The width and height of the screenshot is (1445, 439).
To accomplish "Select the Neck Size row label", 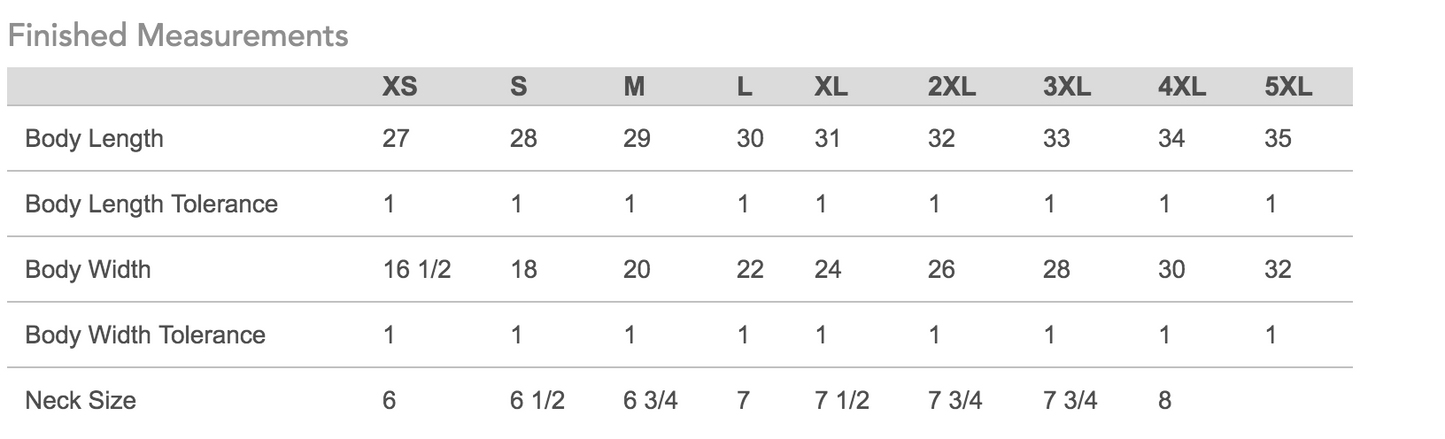I will 80,401.
